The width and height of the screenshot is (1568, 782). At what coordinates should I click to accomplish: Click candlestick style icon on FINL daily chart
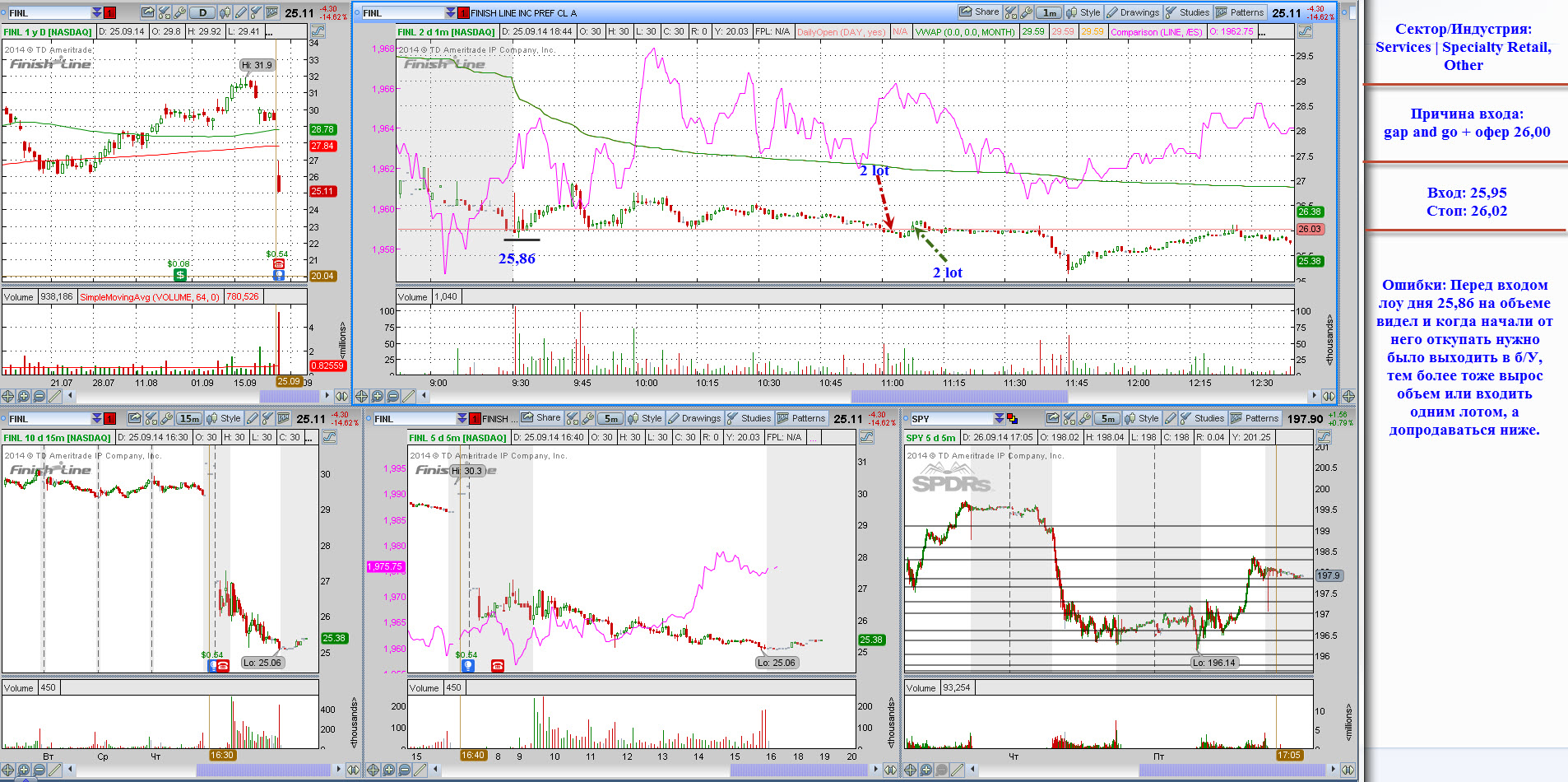pyautogui.click(x=225, y=12)
